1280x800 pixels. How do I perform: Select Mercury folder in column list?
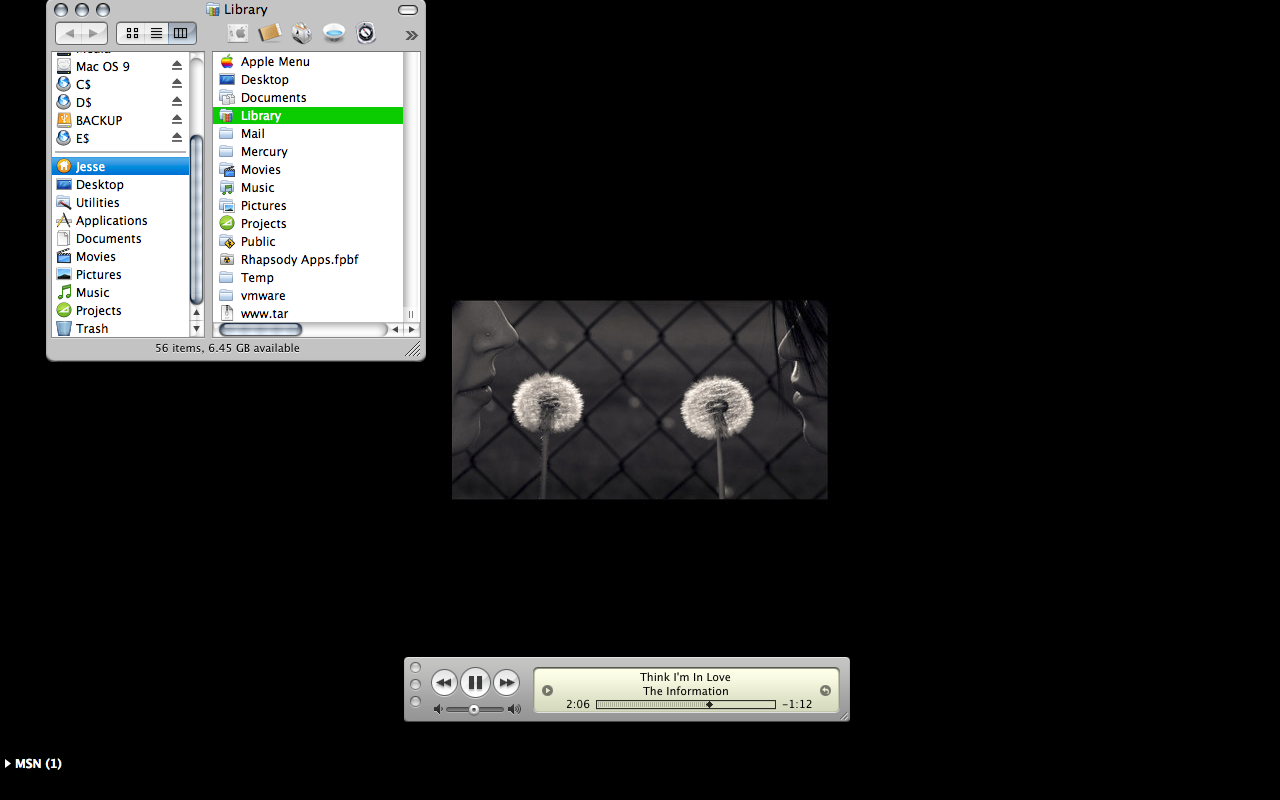pos(308,151)
